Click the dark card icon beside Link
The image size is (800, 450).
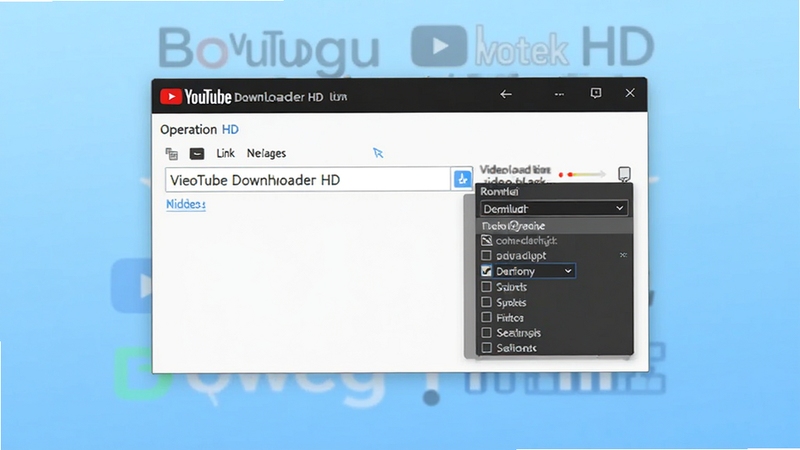click(x=197, y=154)
